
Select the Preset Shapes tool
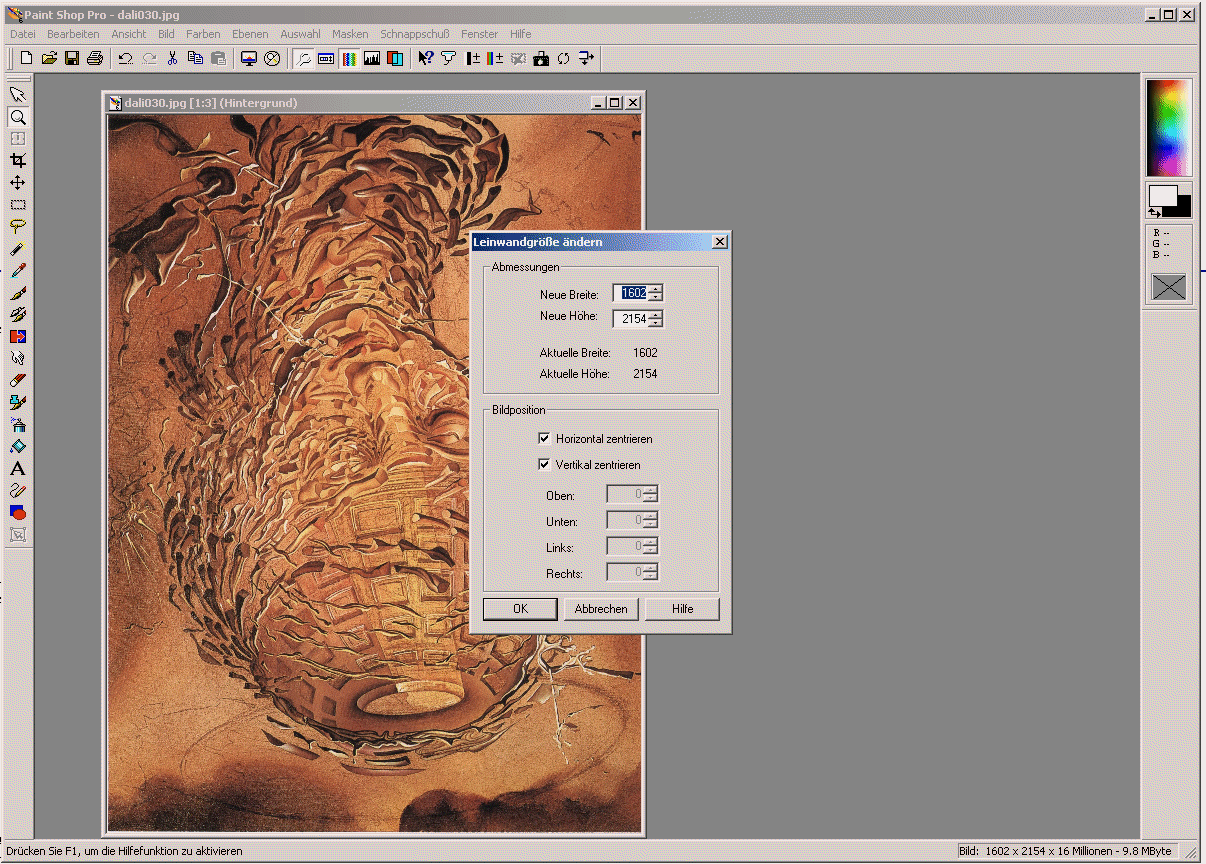[x=18, y=513]
